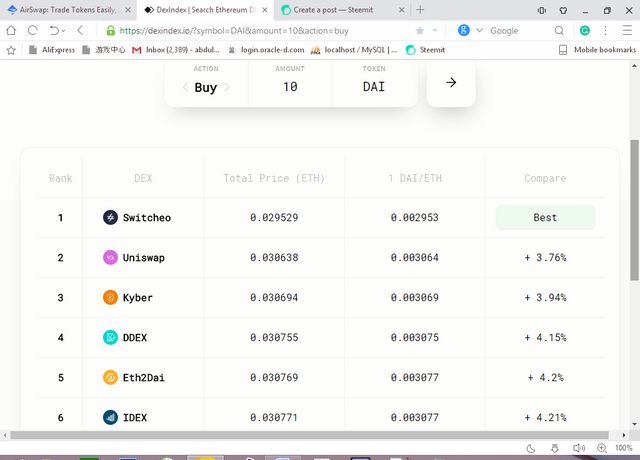
Task: Open the downloads icon in status bar
Action: pos(555,449)
